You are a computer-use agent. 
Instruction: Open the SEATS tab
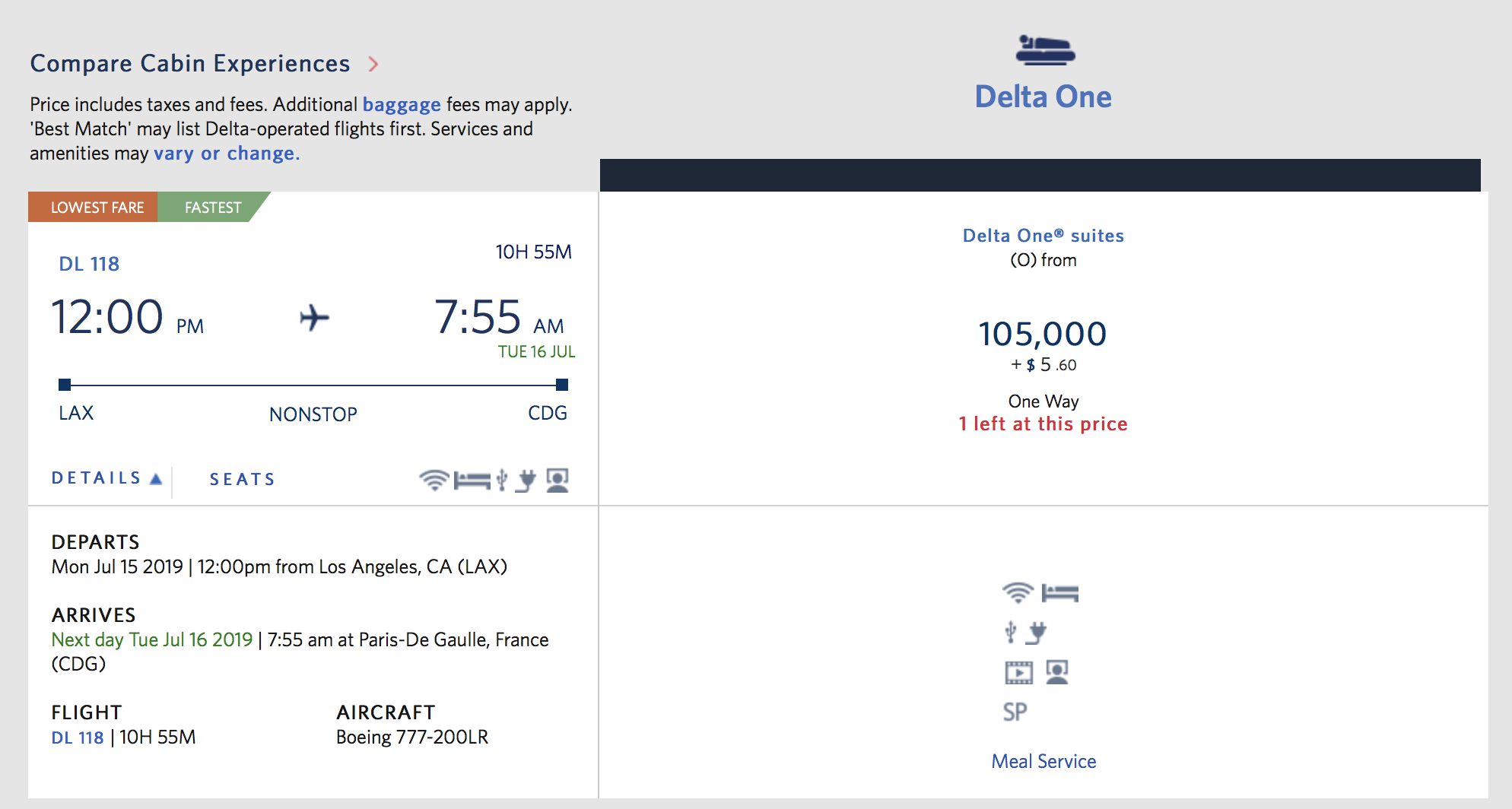pyautogui.click(x=242, y=479)
